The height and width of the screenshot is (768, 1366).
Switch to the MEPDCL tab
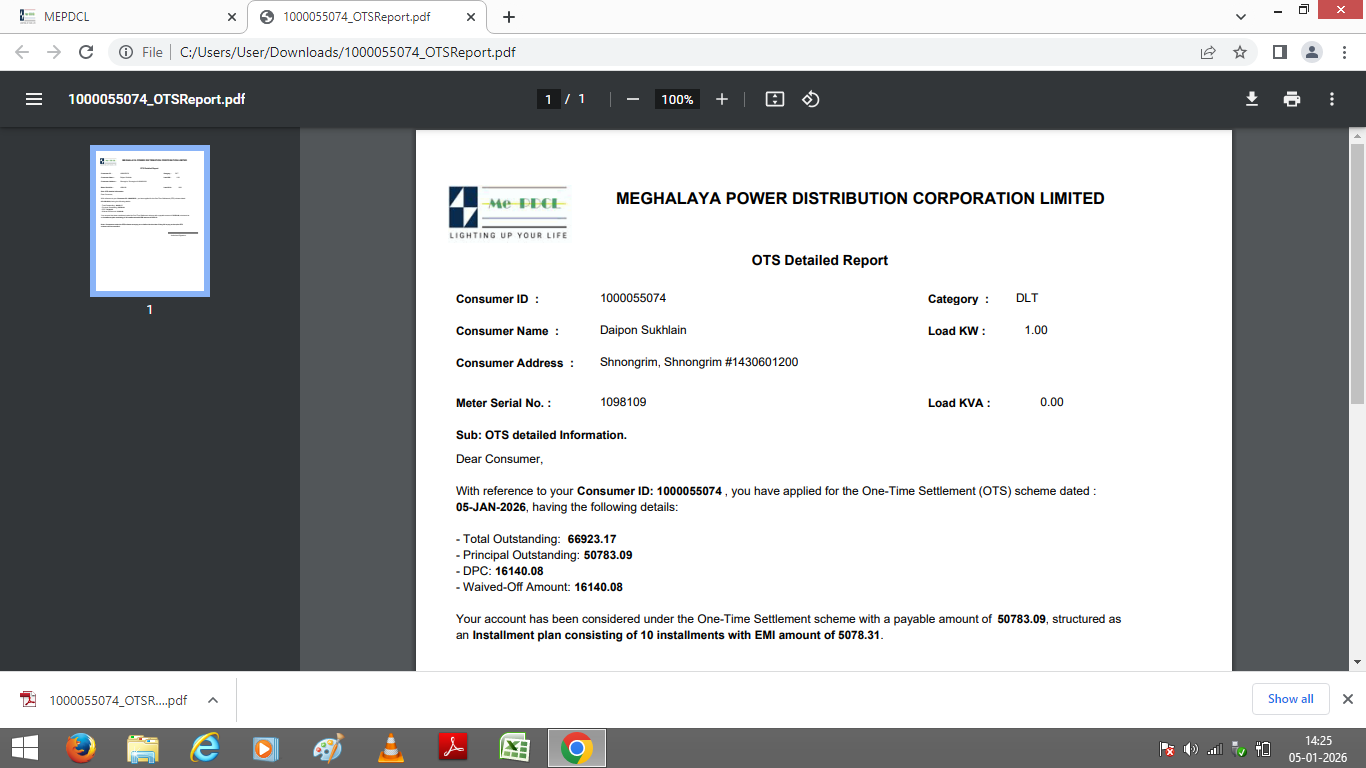pyautogui.click(x=123, y=17)
